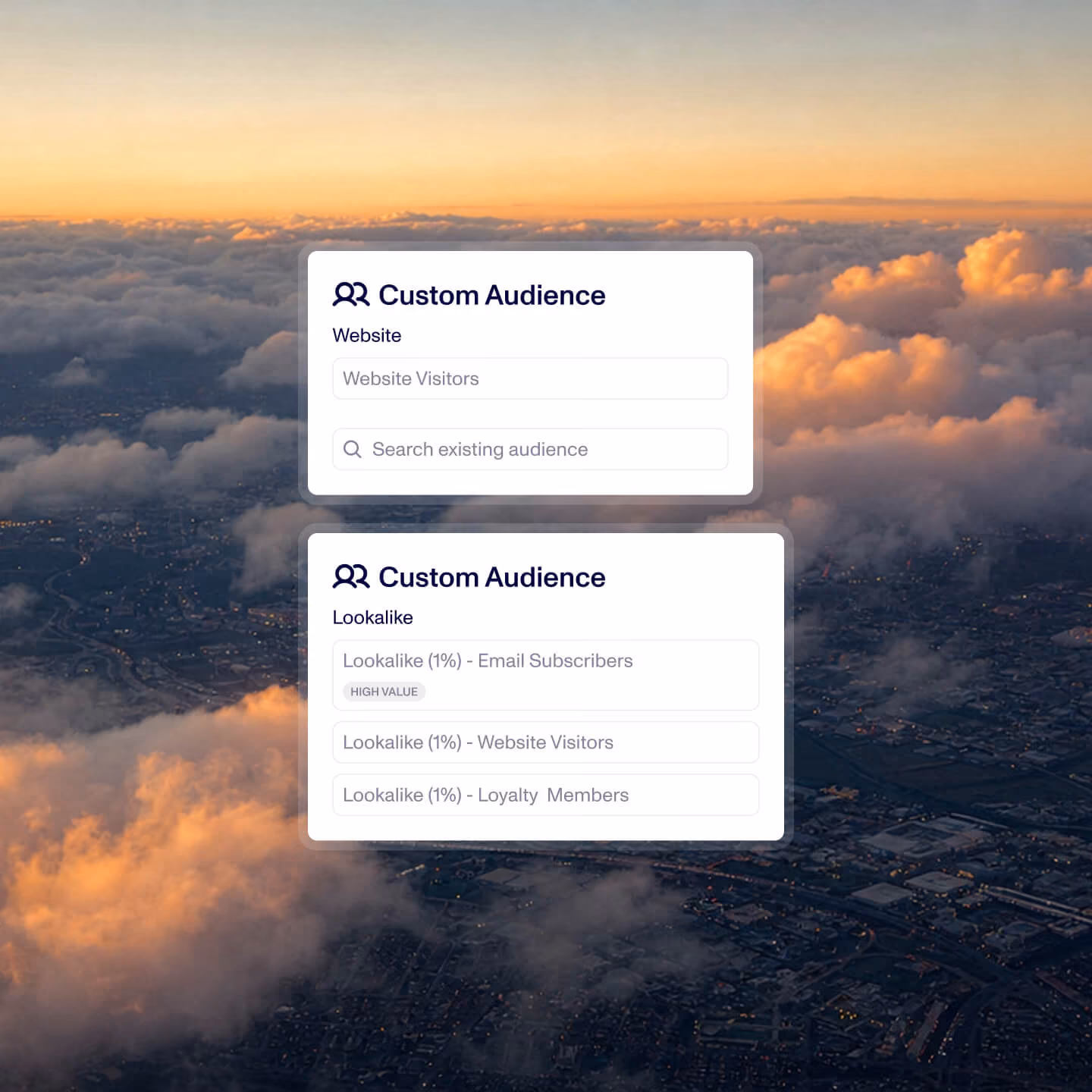This screenshot has height=1092, width=1092.
Task: Choose Lookalike (1%) - Website Visitors
Action: click(545, 742)
